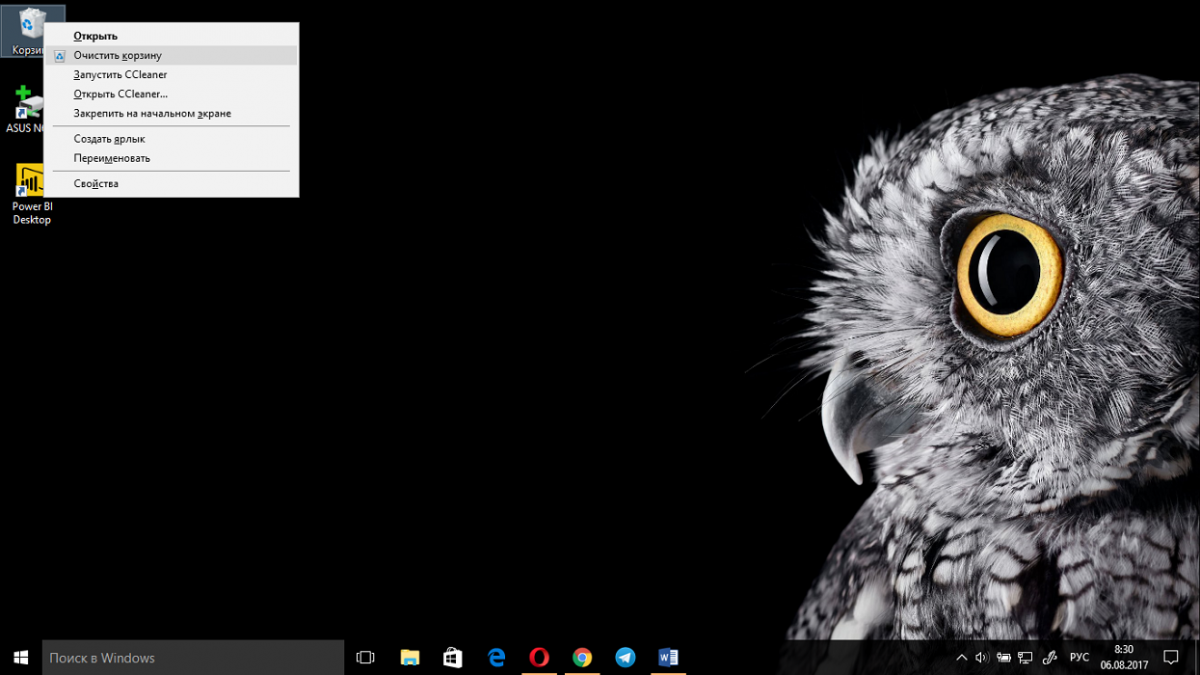Viewport: 1200px width, 675px height.
Task: Open the volume speaker icon in tray
Action: 981,657
